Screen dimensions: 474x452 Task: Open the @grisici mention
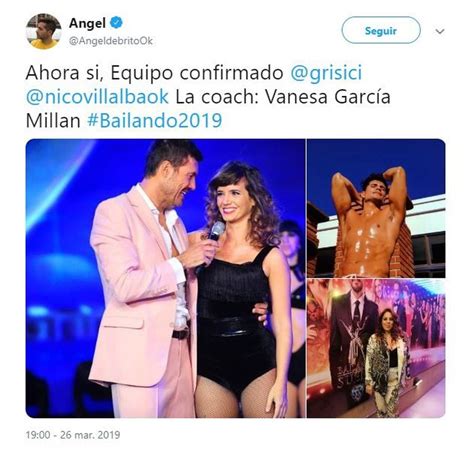point(326,73)
